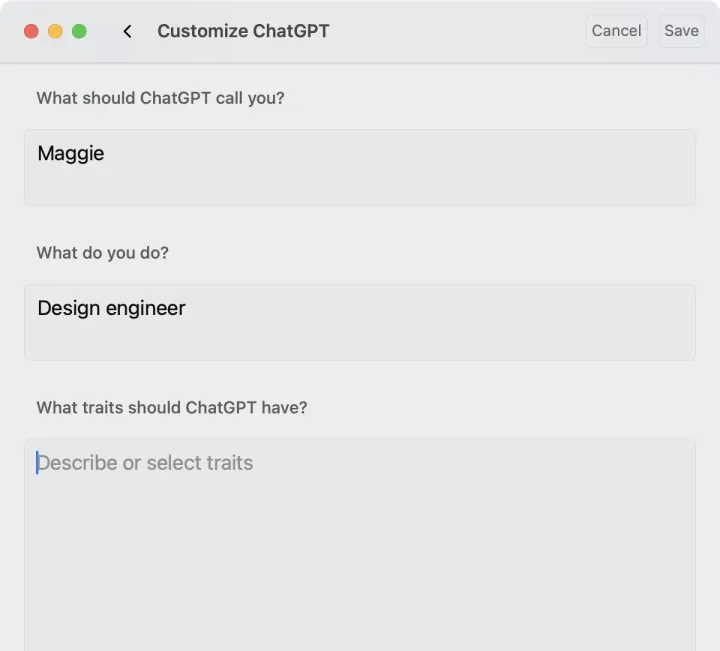
Task: Save the customization settings
Action: [x=681, y=31]
